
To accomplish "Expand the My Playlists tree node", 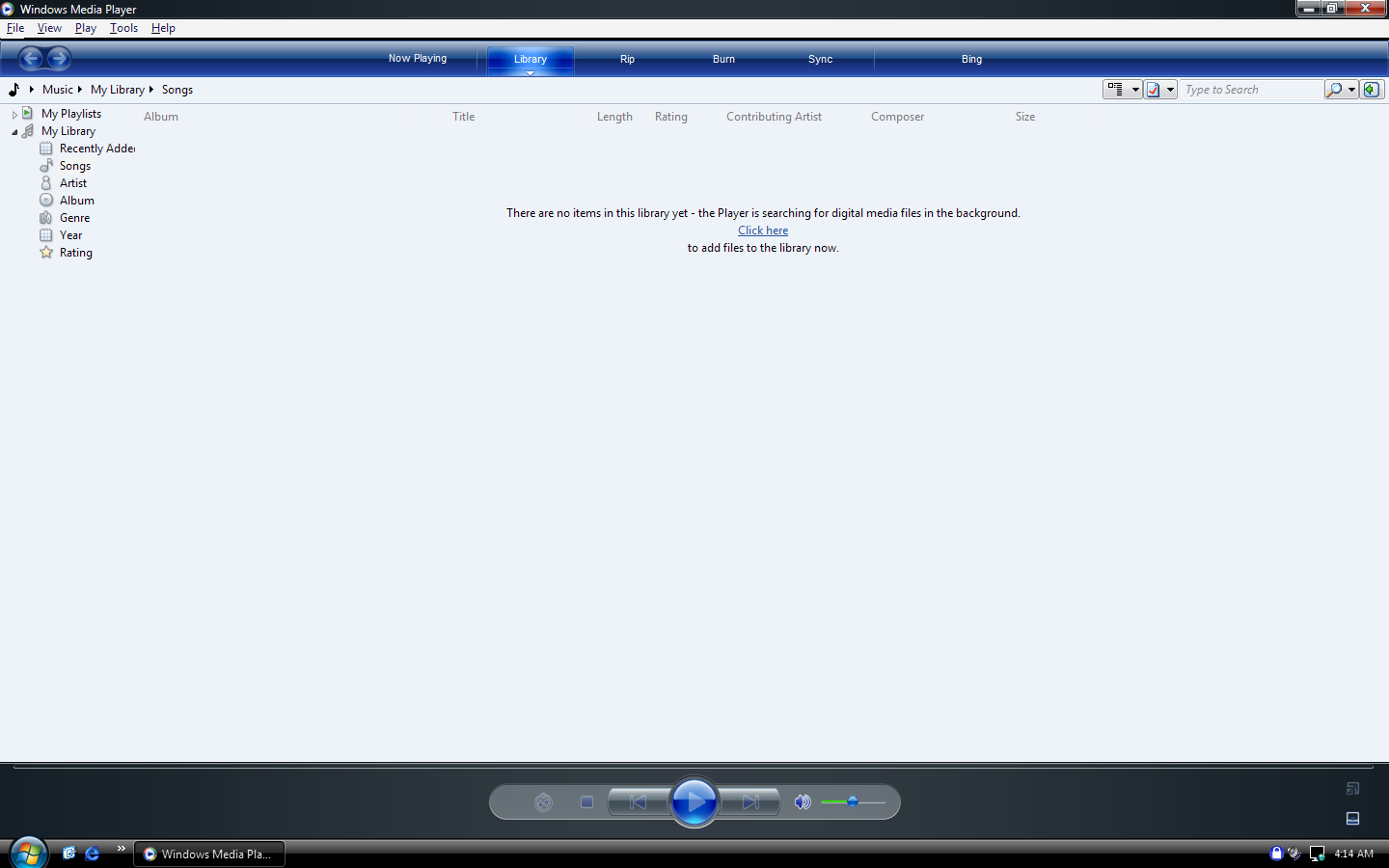I will click(14, 115).
